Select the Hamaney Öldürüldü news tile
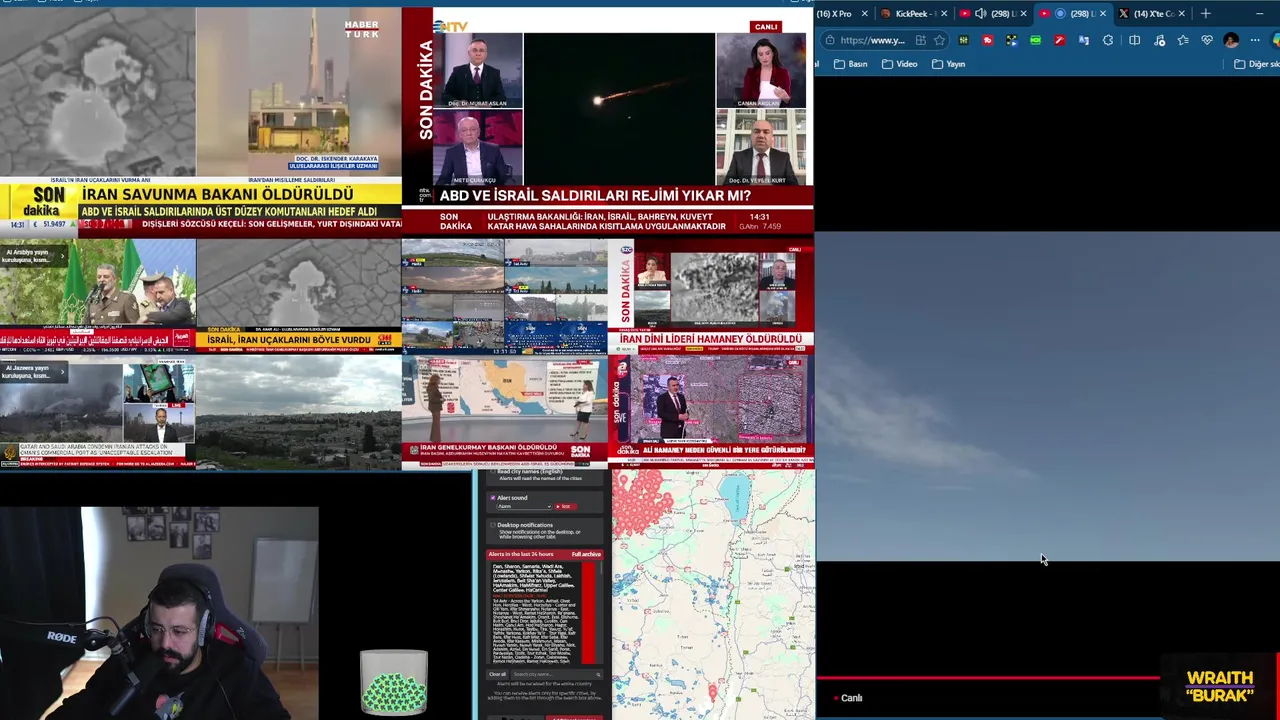The height and width of the screenshot is (720, 1280). 711,296
